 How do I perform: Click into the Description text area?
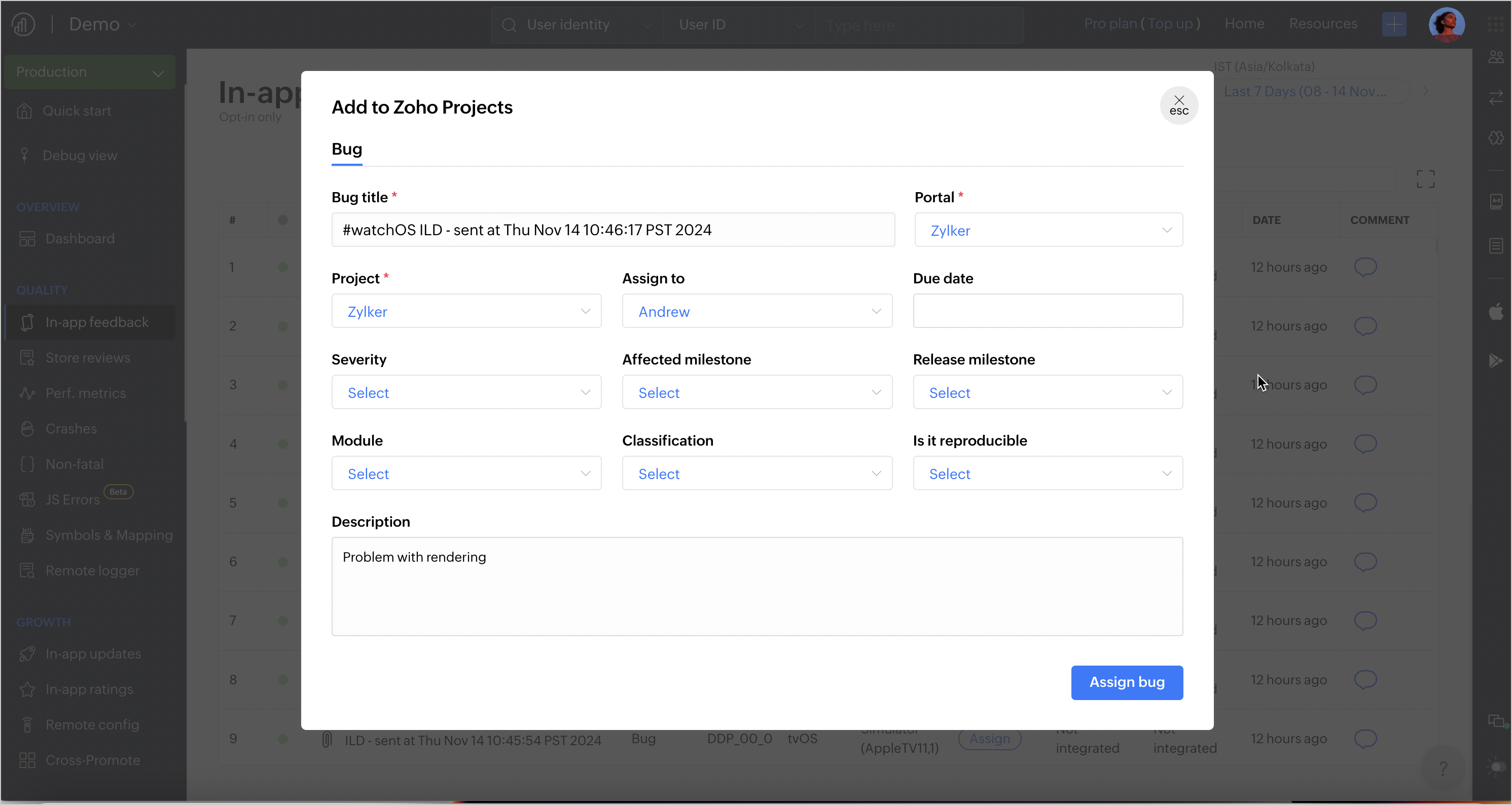tap(757, 586)
